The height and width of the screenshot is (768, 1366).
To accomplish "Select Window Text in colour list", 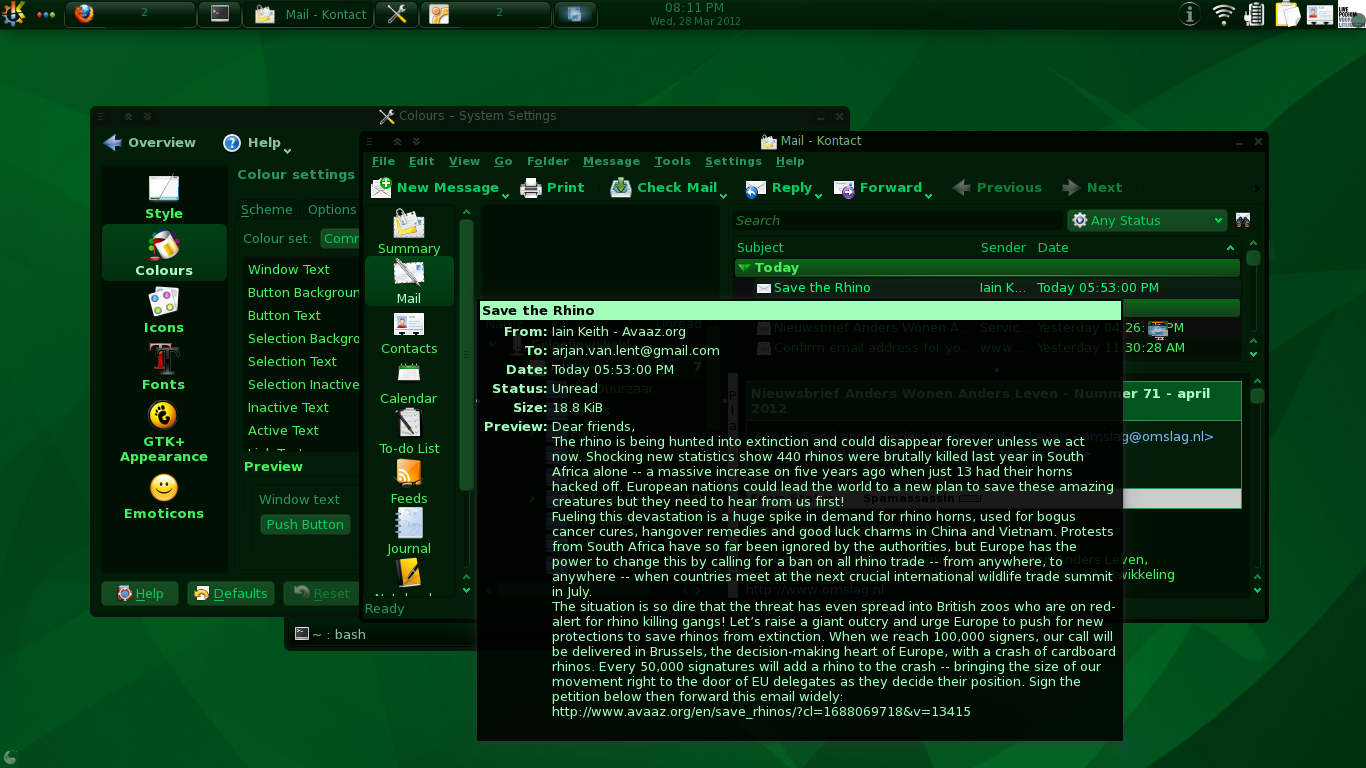I will [x=289, y=269].
